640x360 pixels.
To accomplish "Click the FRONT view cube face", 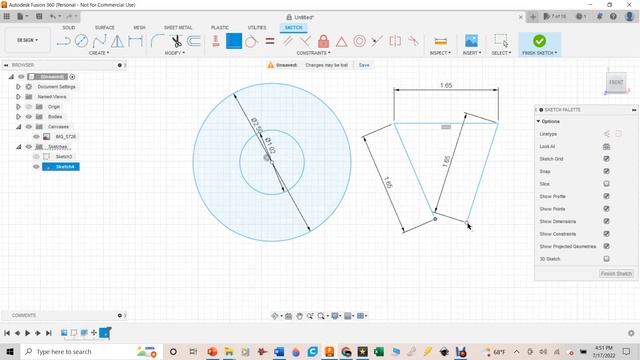I will [x=616, y=82].
